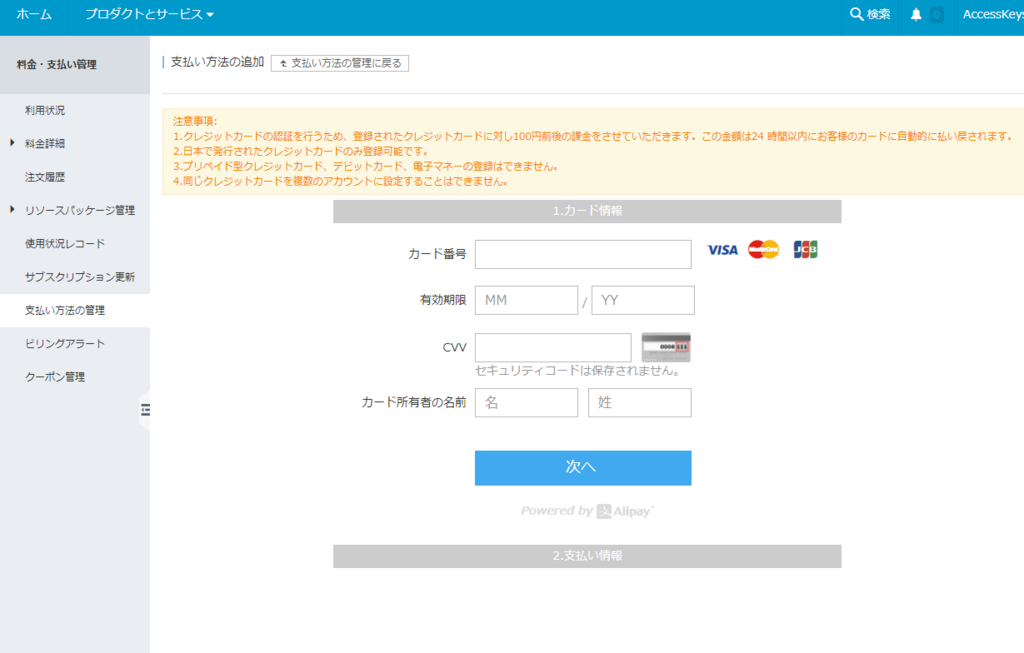The image size is (1024, 653).
Task: Click the notification count badge
Action: click(x=936, y=14)
